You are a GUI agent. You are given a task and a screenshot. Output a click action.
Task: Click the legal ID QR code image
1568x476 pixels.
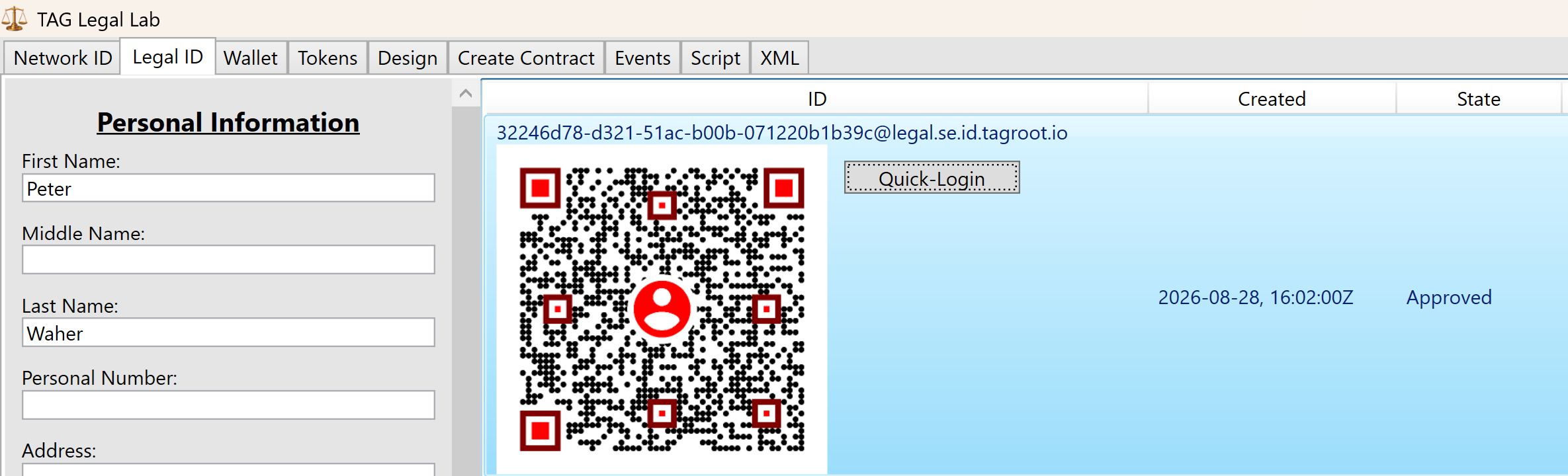(x=662, y=309)
